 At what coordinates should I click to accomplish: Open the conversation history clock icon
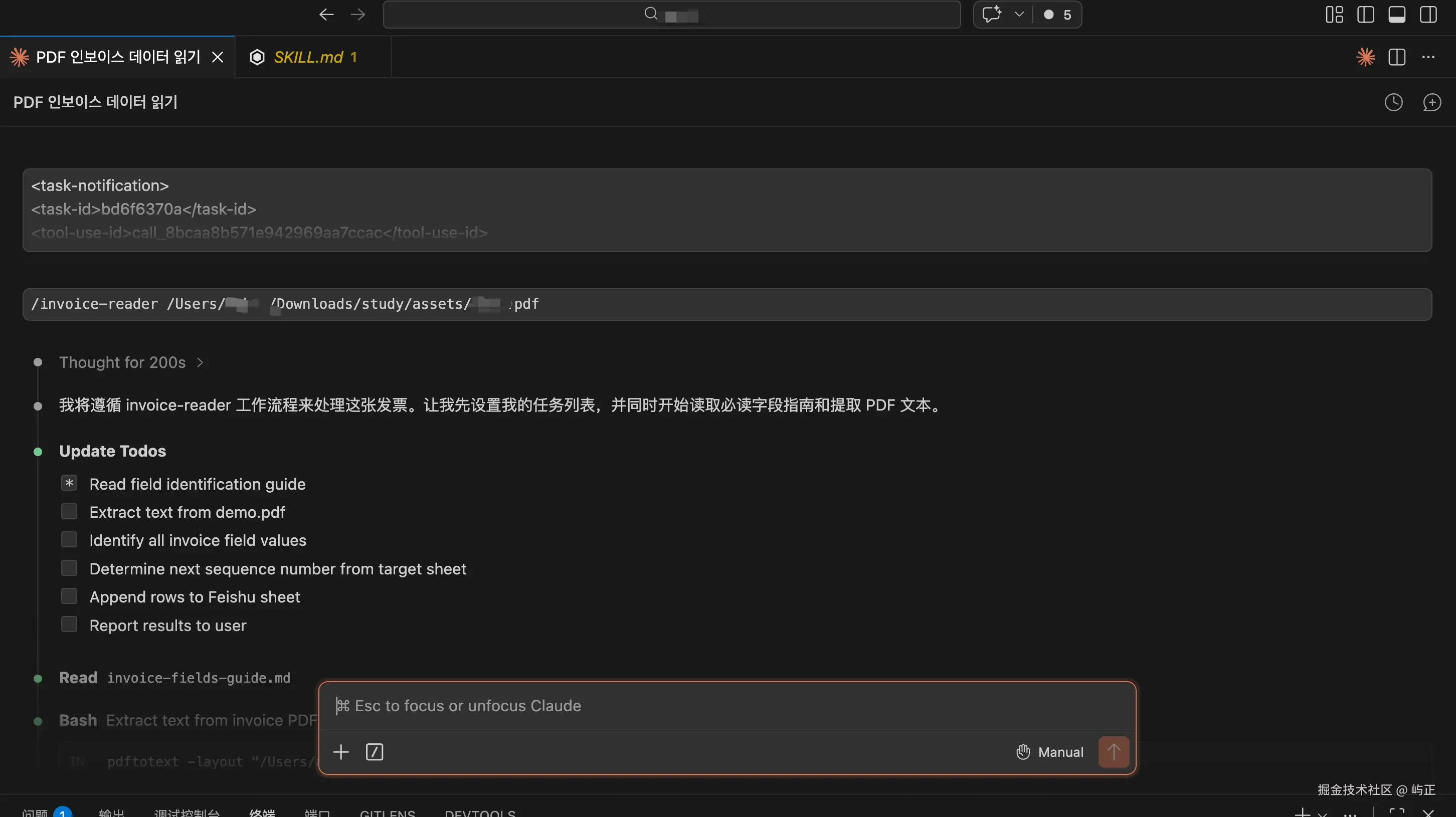tap(1393, 102)
